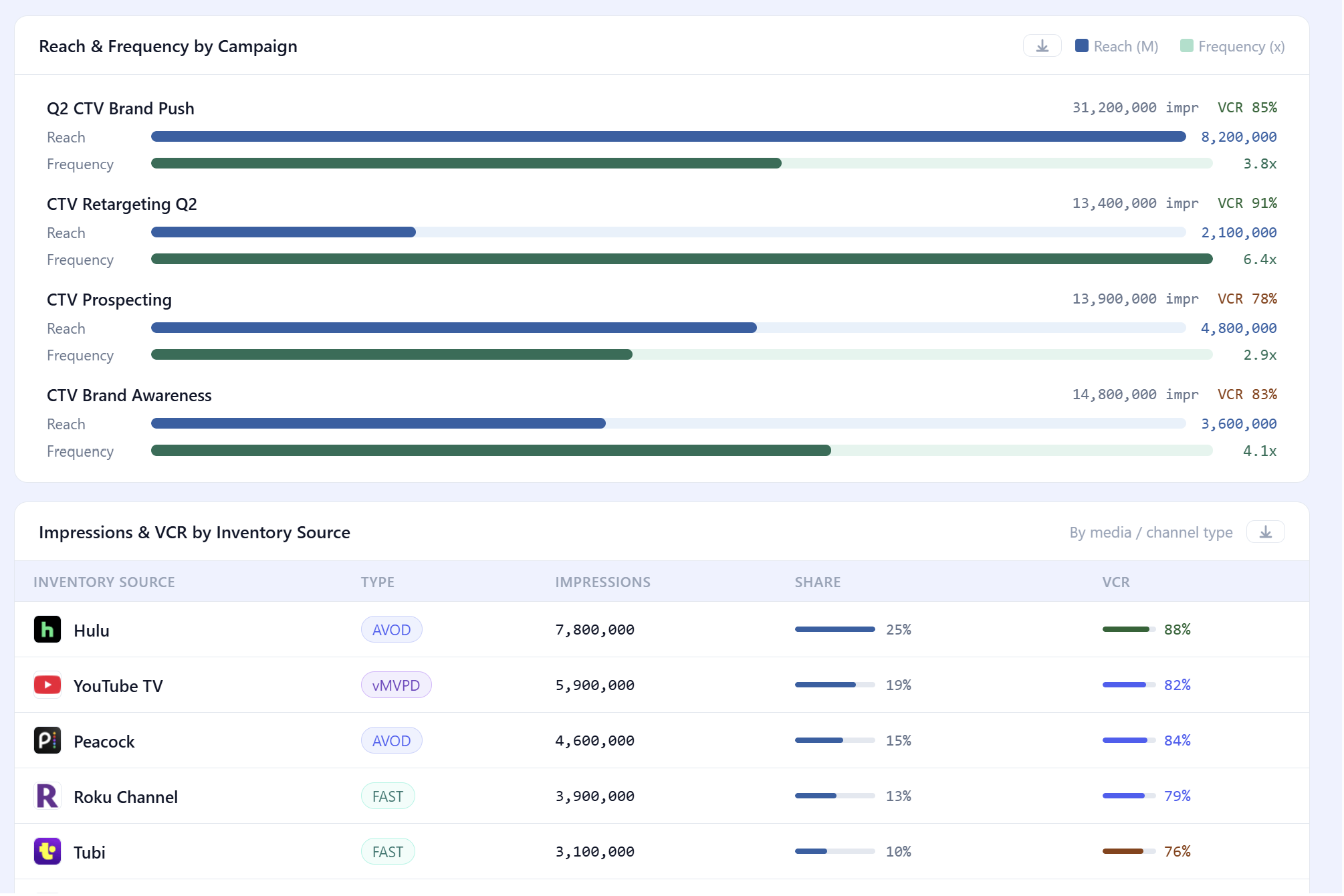Click the Tubi 76% VCR bar
Screen dimensions: 1344x896
(1129, 851)
